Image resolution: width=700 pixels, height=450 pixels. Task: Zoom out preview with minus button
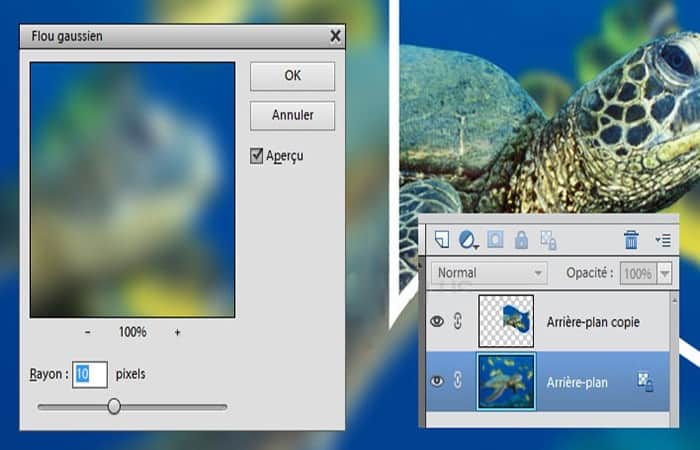(x=88, y=332)
